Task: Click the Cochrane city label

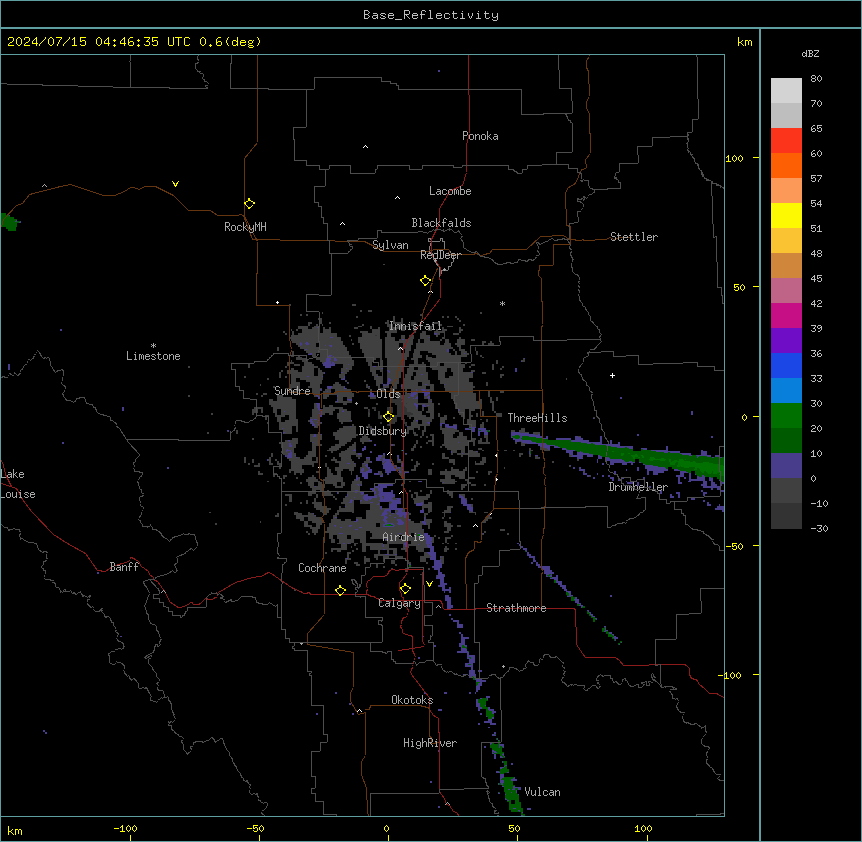Action: pyautogui.click(x=322, y=568)
